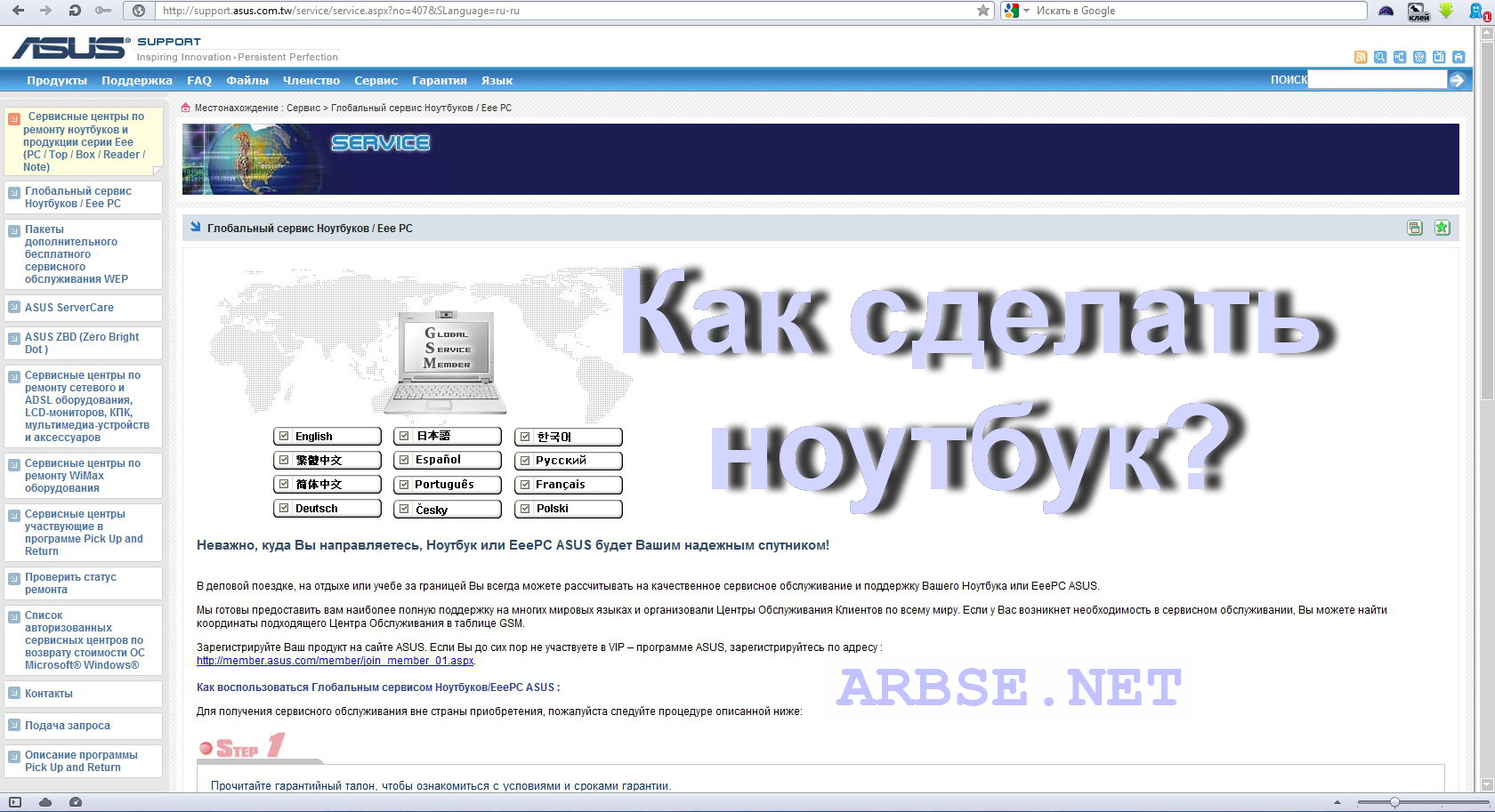Open view options arrow near the zoom slider
The image size is (1495, 812).
pos(1337,803)
